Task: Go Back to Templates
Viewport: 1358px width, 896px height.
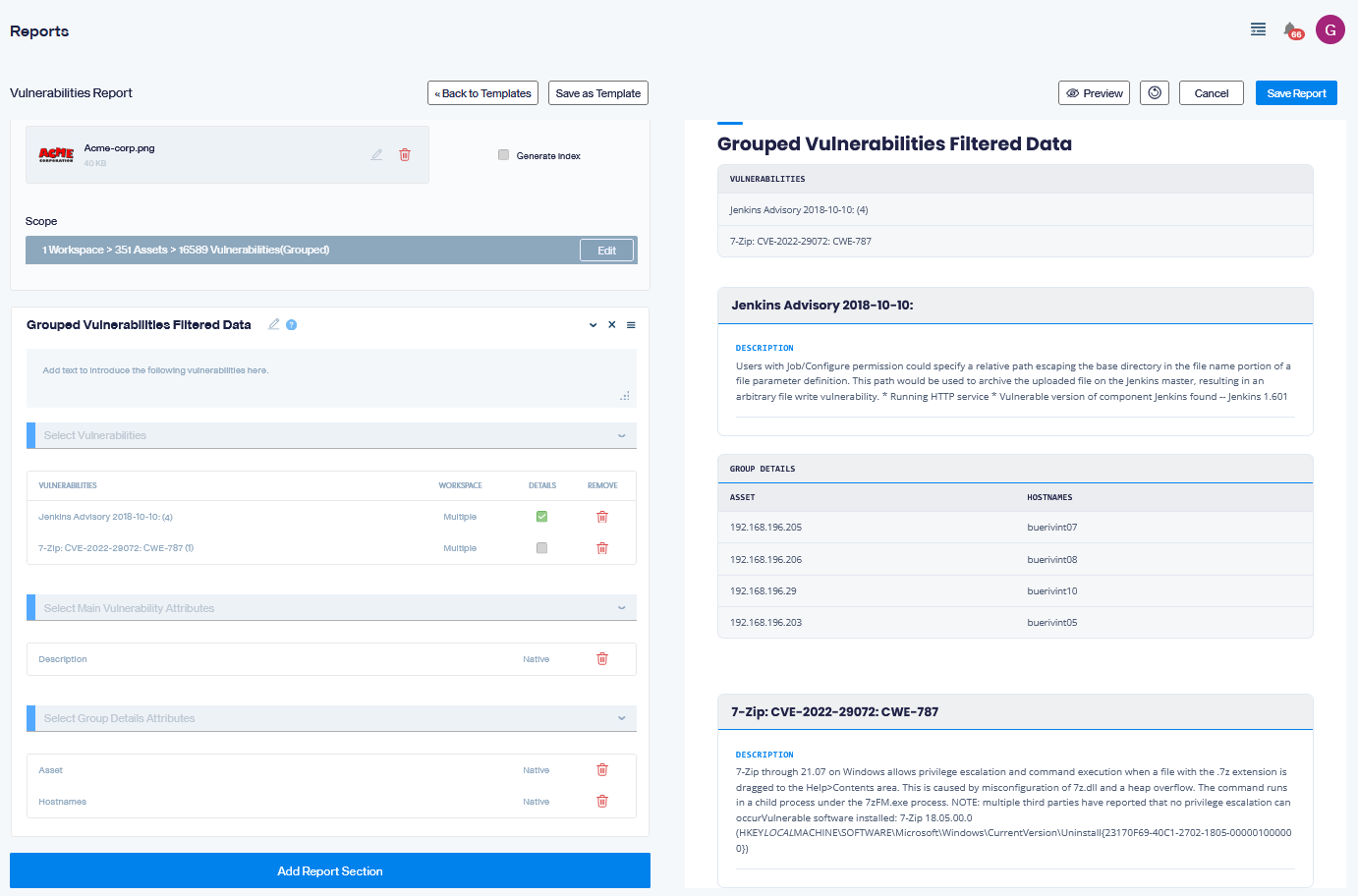Action: pyautogui.click(x=483, y=93)
